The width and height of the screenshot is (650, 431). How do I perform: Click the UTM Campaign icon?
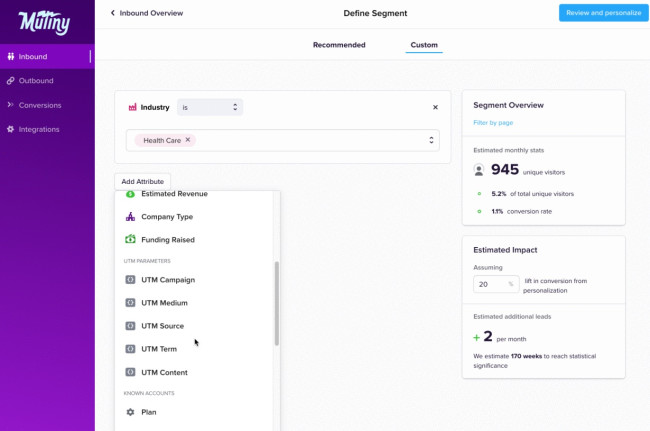(130, 280)
